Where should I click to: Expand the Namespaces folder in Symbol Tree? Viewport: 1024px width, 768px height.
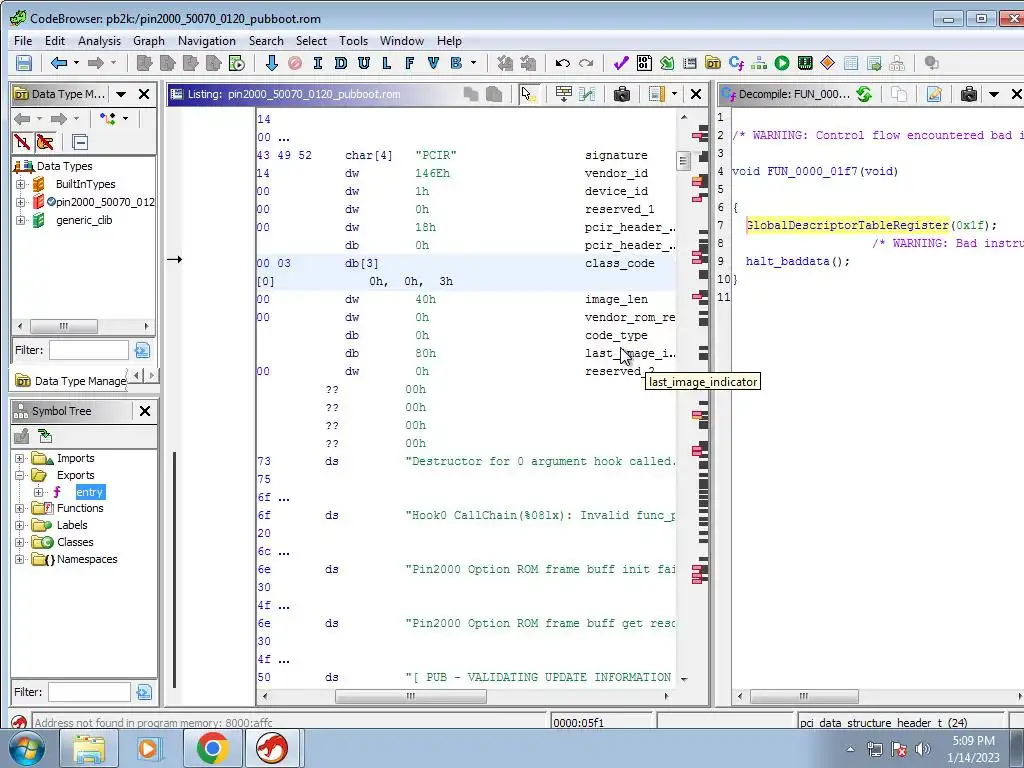[x=20, y=559]
